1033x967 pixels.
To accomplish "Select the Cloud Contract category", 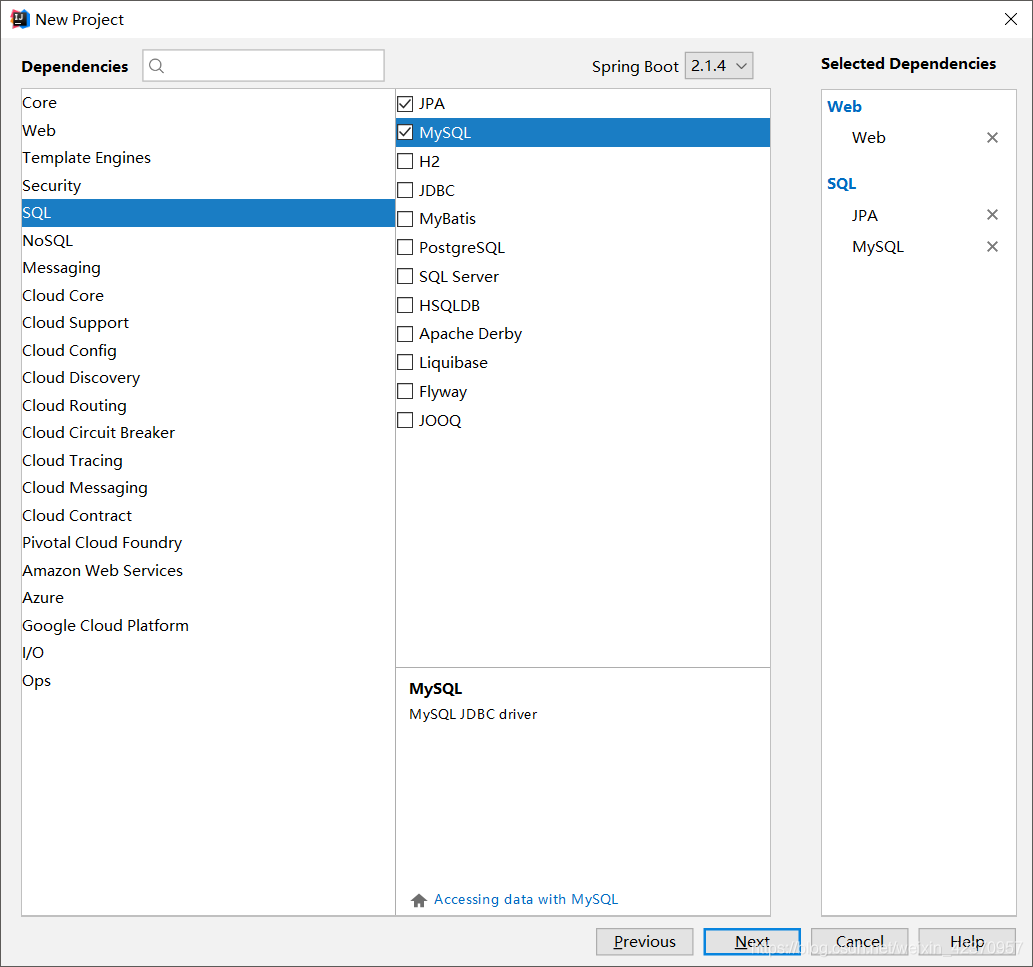I will coord(208,516).
